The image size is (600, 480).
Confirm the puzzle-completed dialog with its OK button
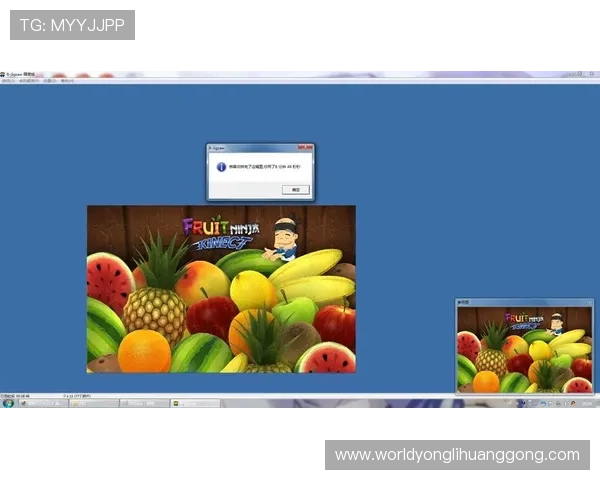[295, 189]
